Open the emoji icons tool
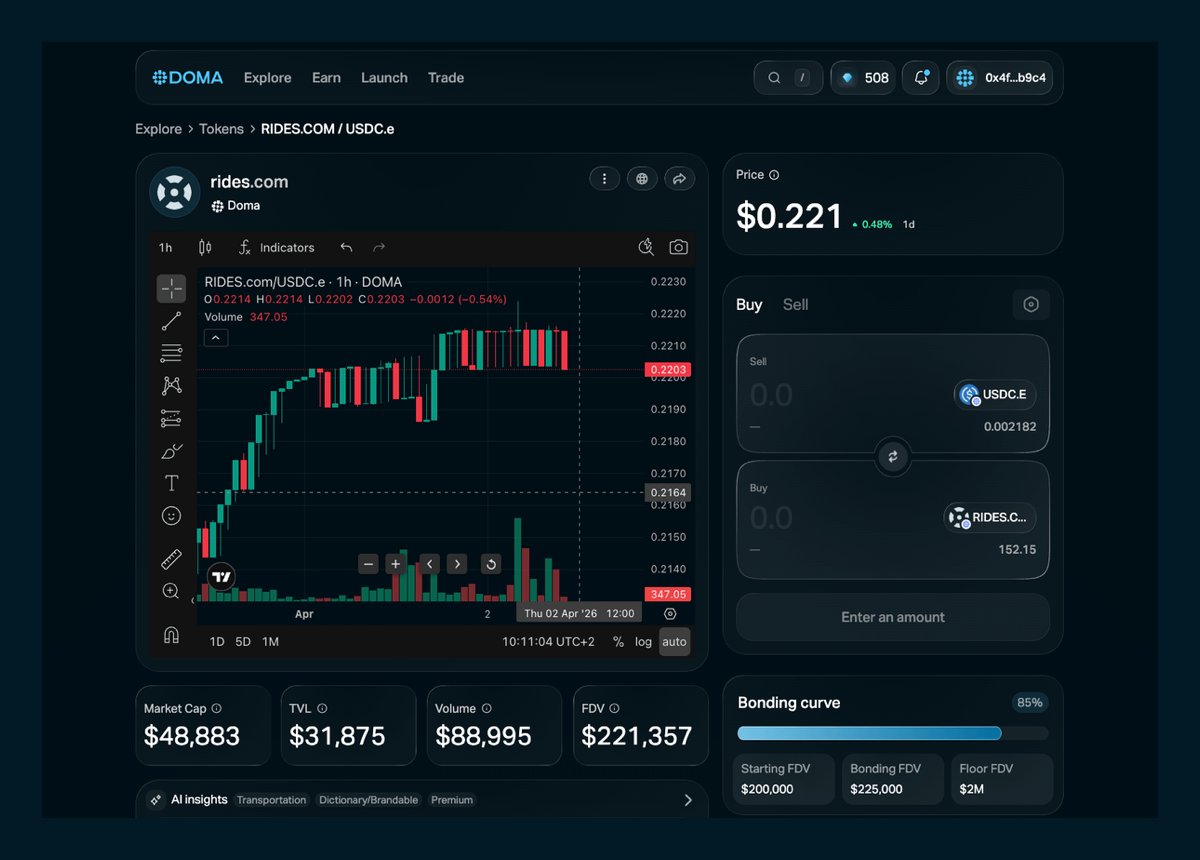 pos(171,516)
